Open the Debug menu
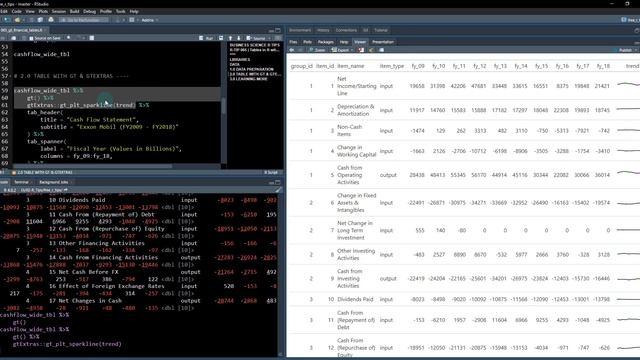This screenshot has height=360, width=640. coord(89,11)
